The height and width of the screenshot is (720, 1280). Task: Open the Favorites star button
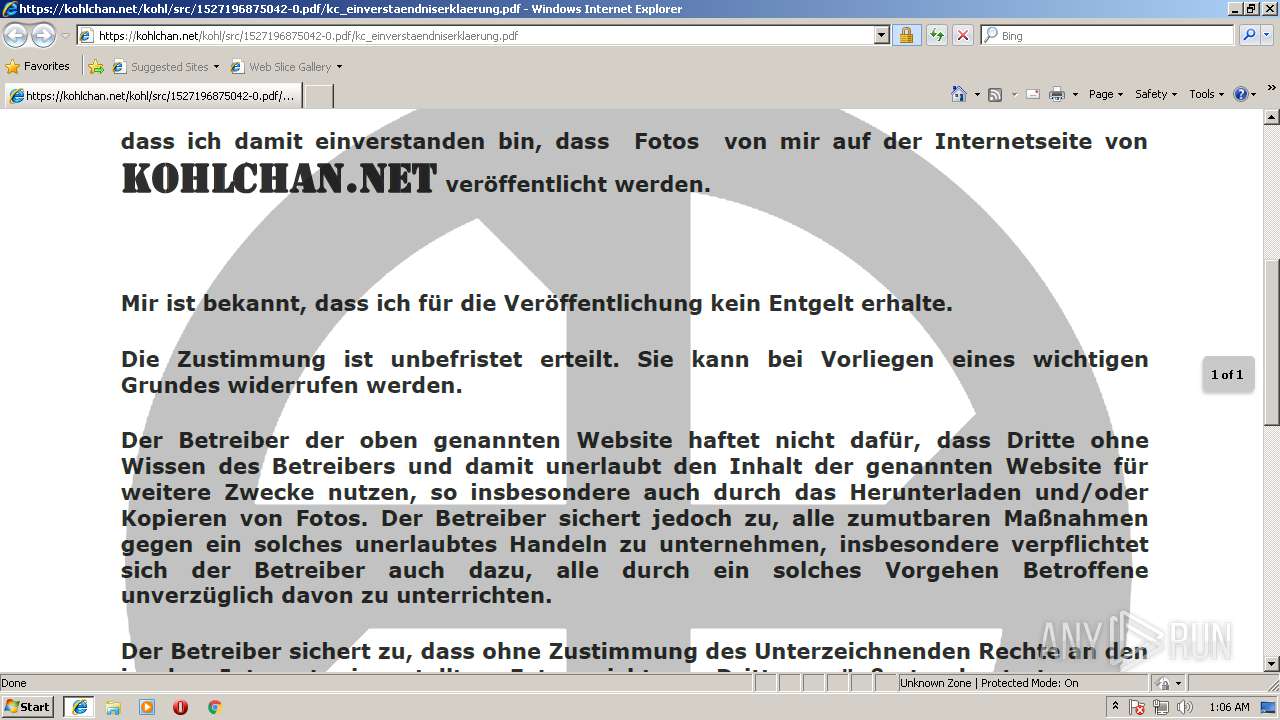tap(13, 67)
